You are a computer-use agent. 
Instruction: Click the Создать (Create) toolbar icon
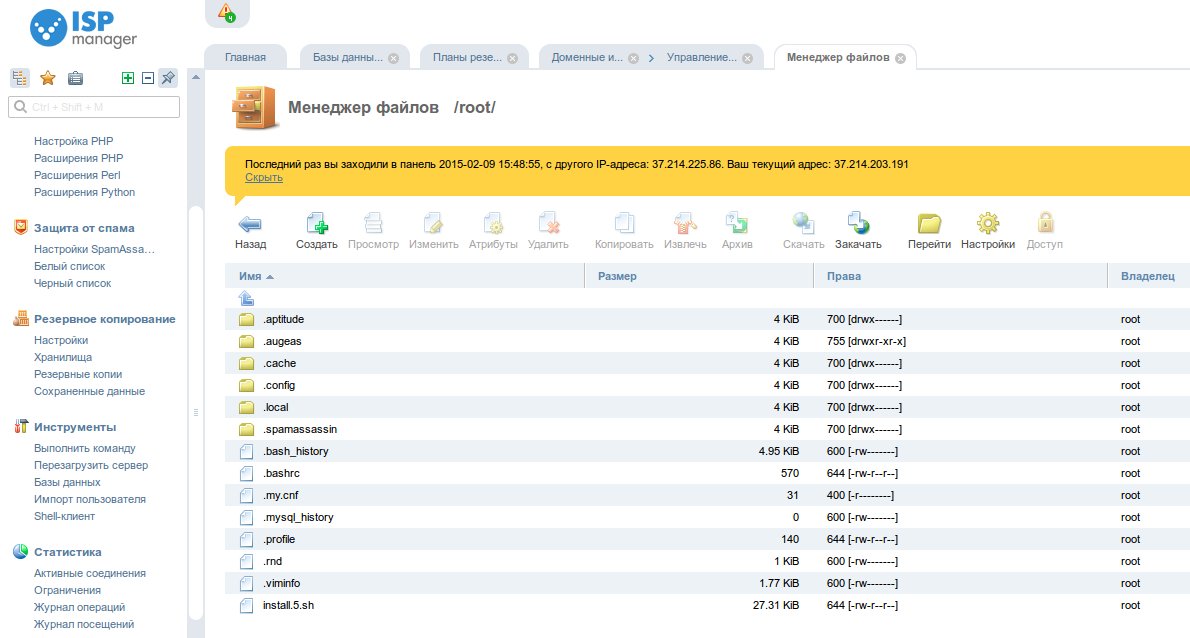(x=316, y=224)
